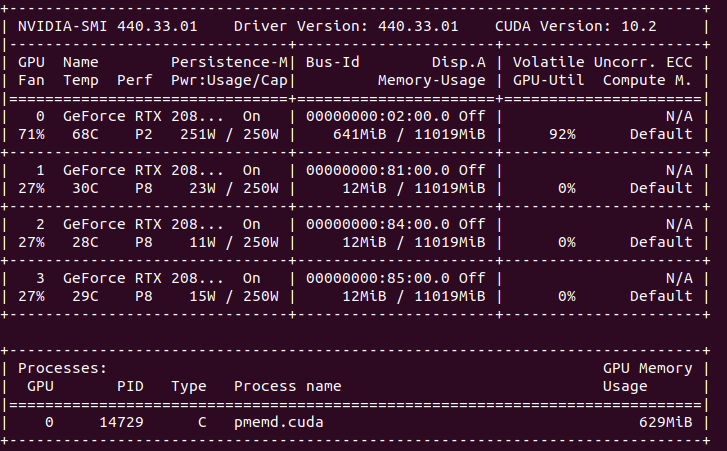Click the GPU-Util column header

548,80
